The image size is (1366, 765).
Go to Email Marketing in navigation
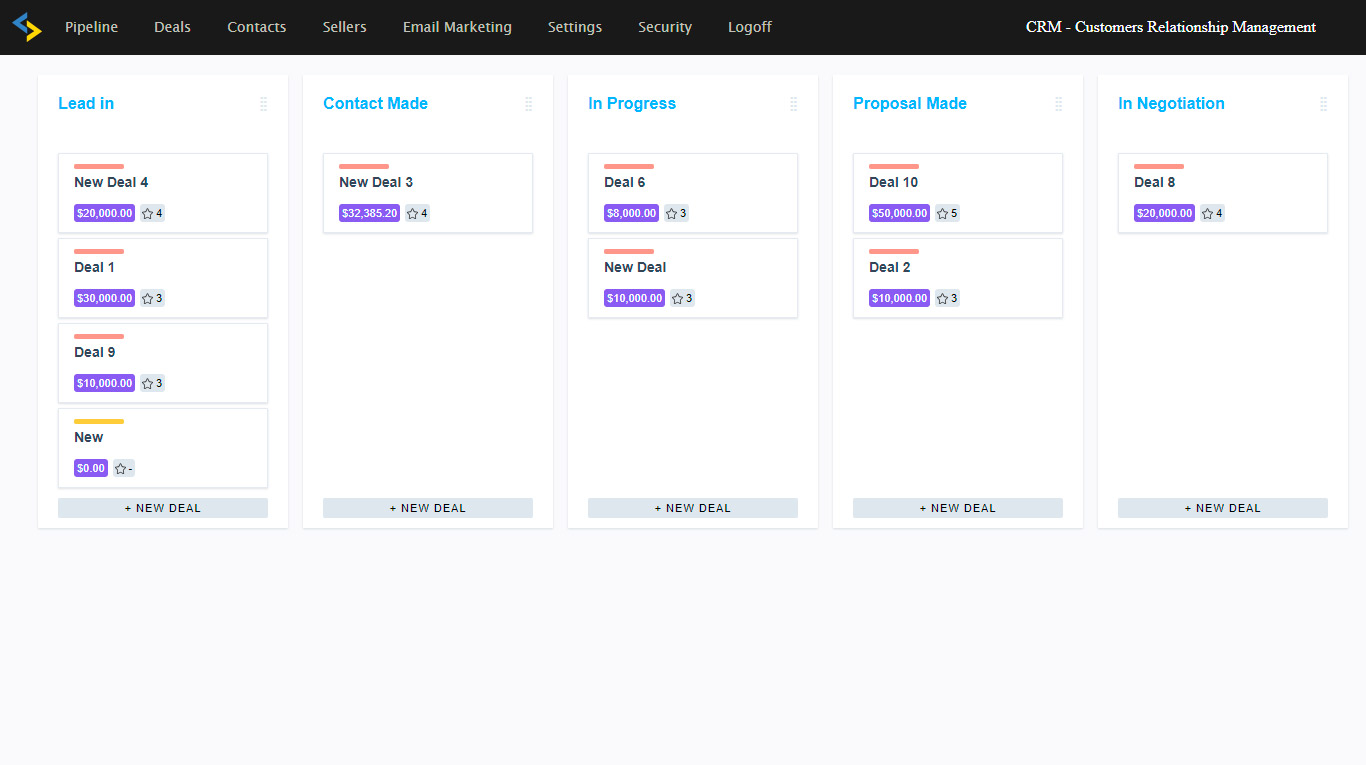457,27
